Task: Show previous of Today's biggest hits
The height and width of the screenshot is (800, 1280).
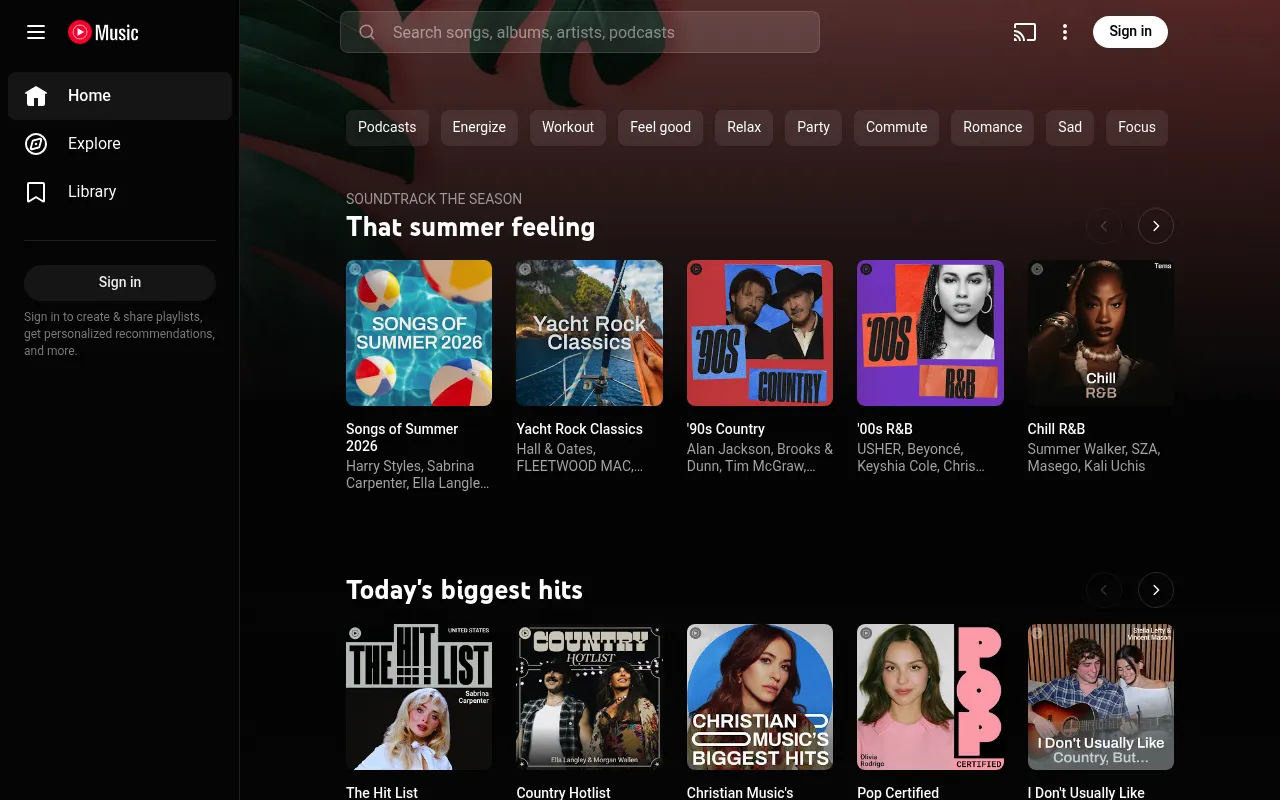Action: tap(1104, 590)
